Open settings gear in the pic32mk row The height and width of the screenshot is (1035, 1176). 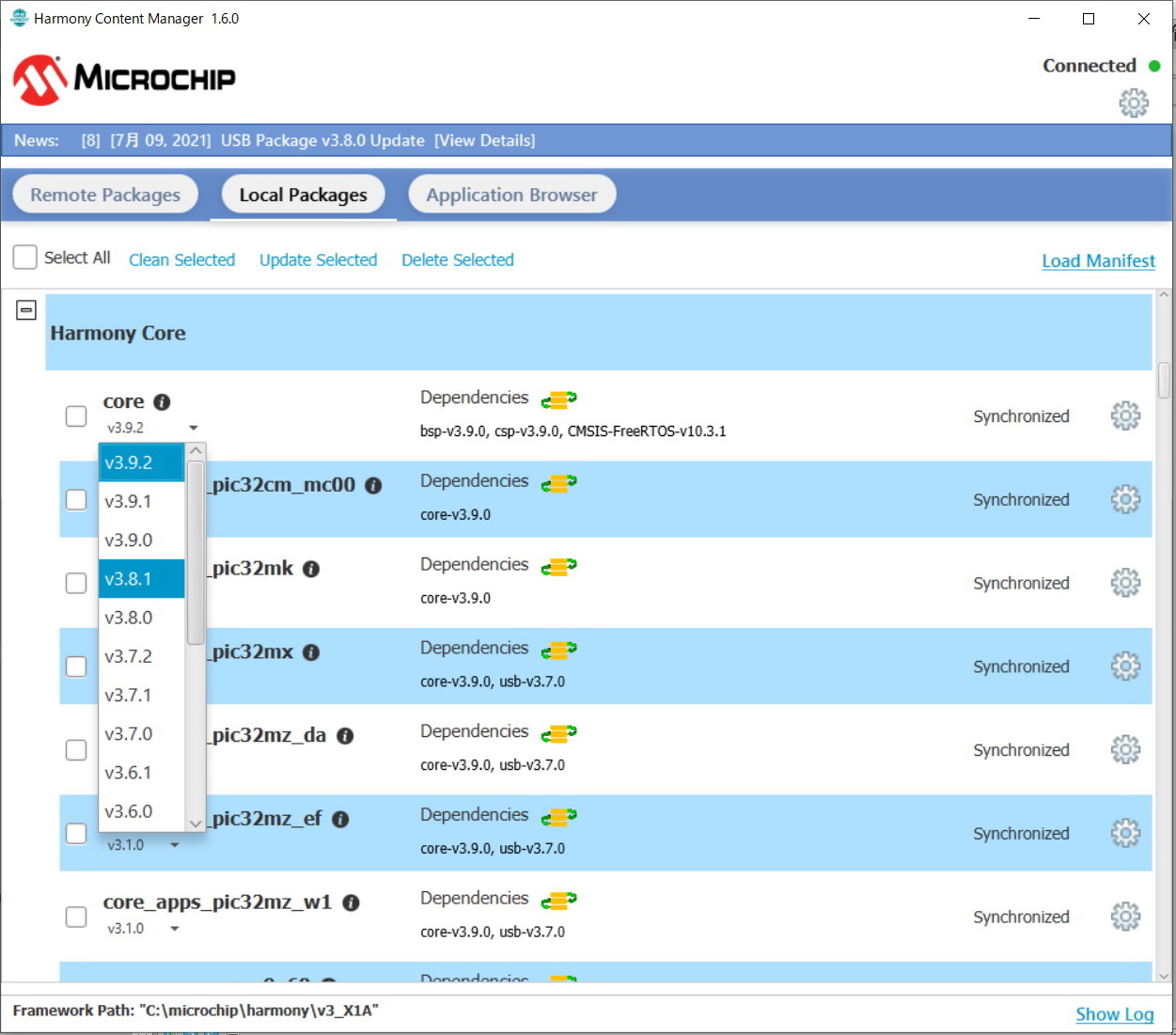coord(1124,583)
